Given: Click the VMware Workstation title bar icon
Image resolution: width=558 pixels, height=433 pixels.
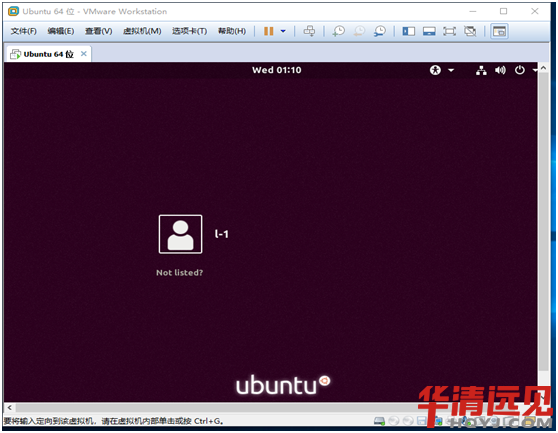Looking at the screenshot, I should [x=13, y=11].
